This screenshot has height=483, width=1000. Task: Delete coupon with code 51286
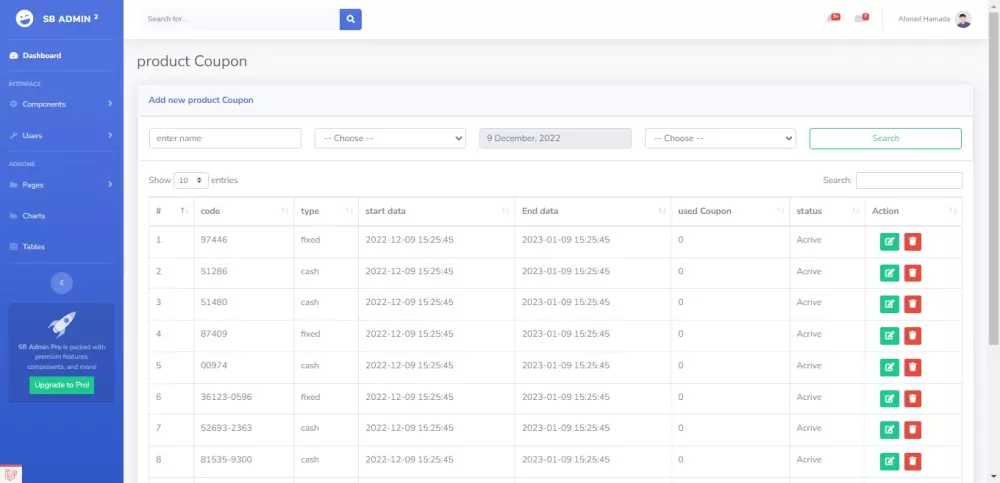point(913,273)
